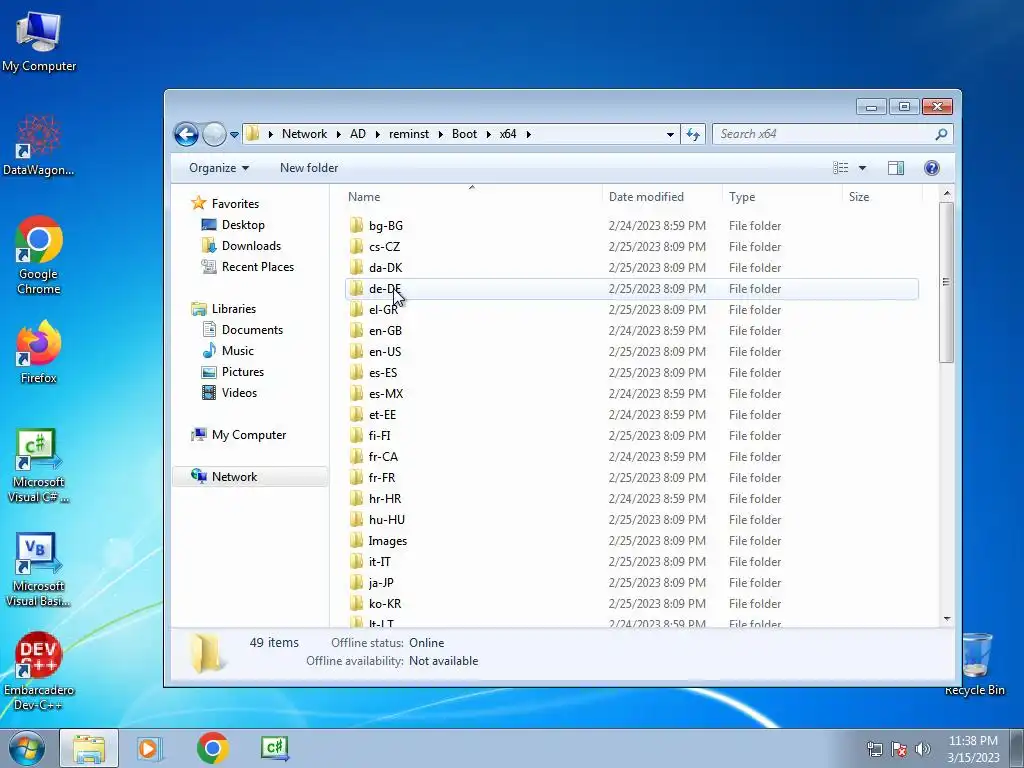Click the Refresh button beside address bar
Viewport: 1024px width, 768px height.
693,135
